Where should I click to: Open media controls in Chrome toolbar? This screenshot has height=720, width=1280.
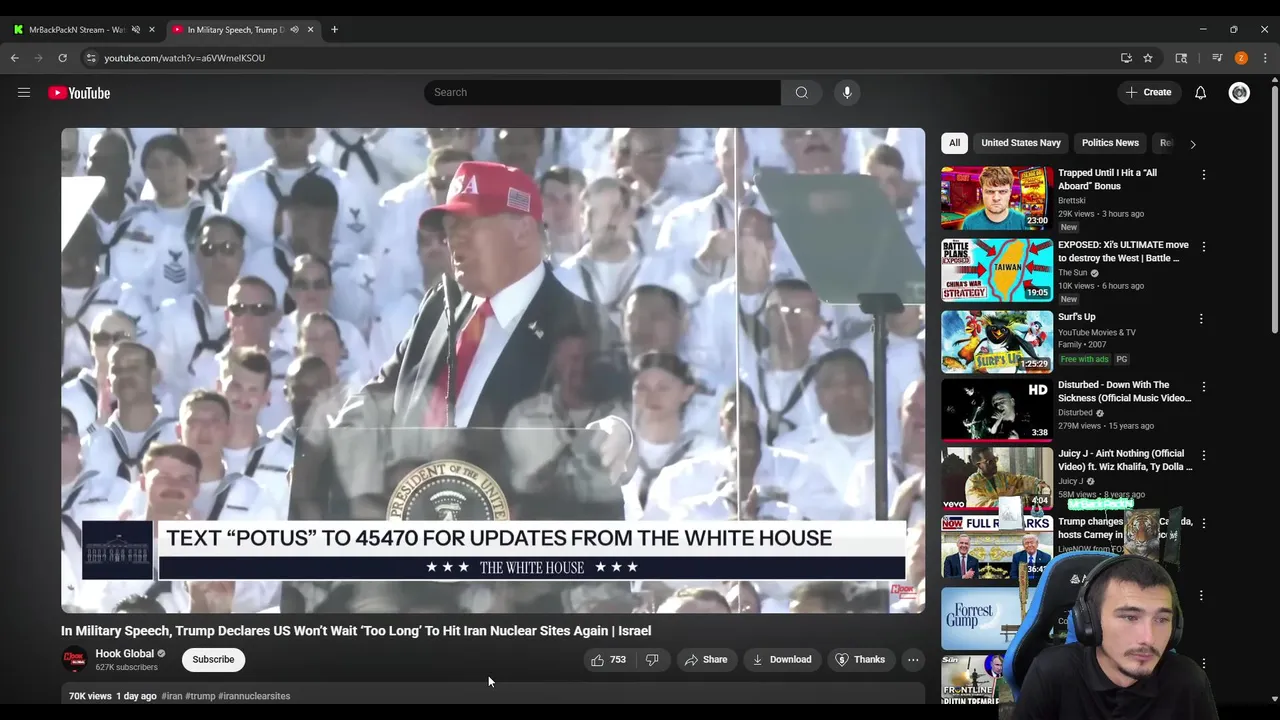click(x=1217, y=58)
